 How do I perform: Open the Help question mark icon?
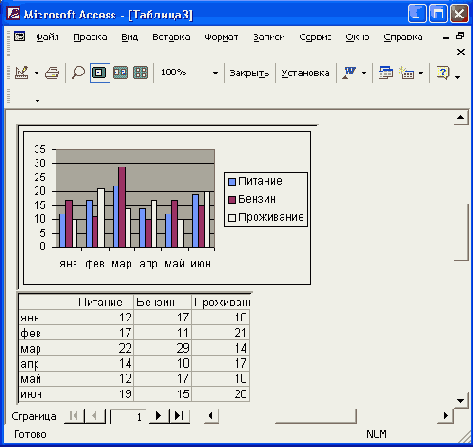pyautogui.click(x=443, y=72)
